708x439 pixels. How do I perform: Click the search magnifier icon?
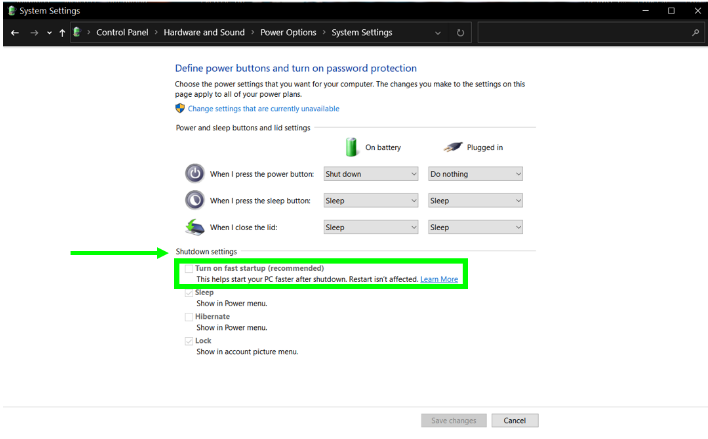coord(695,33)
